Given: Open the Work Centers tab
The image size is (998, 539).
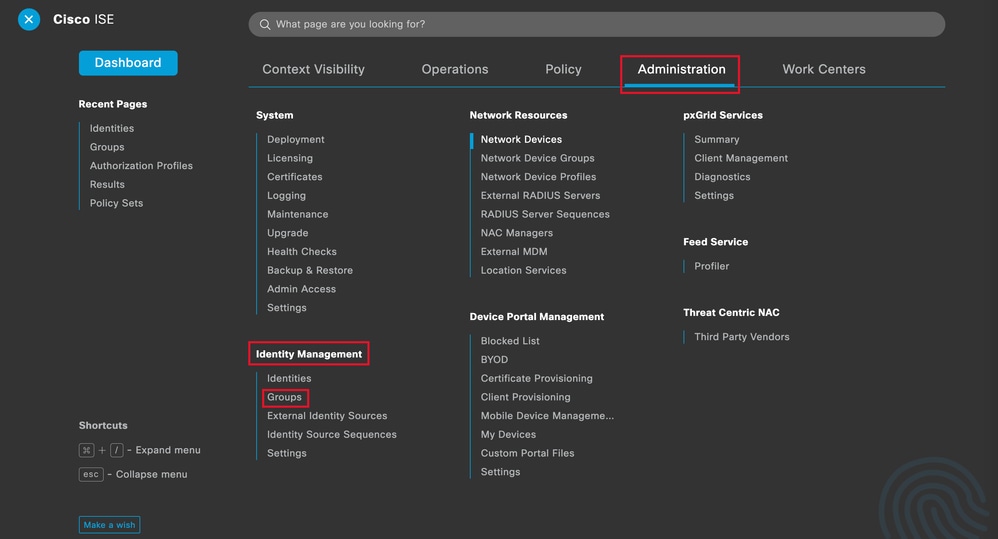Looking at the screenshot, I should click(824, 69).
